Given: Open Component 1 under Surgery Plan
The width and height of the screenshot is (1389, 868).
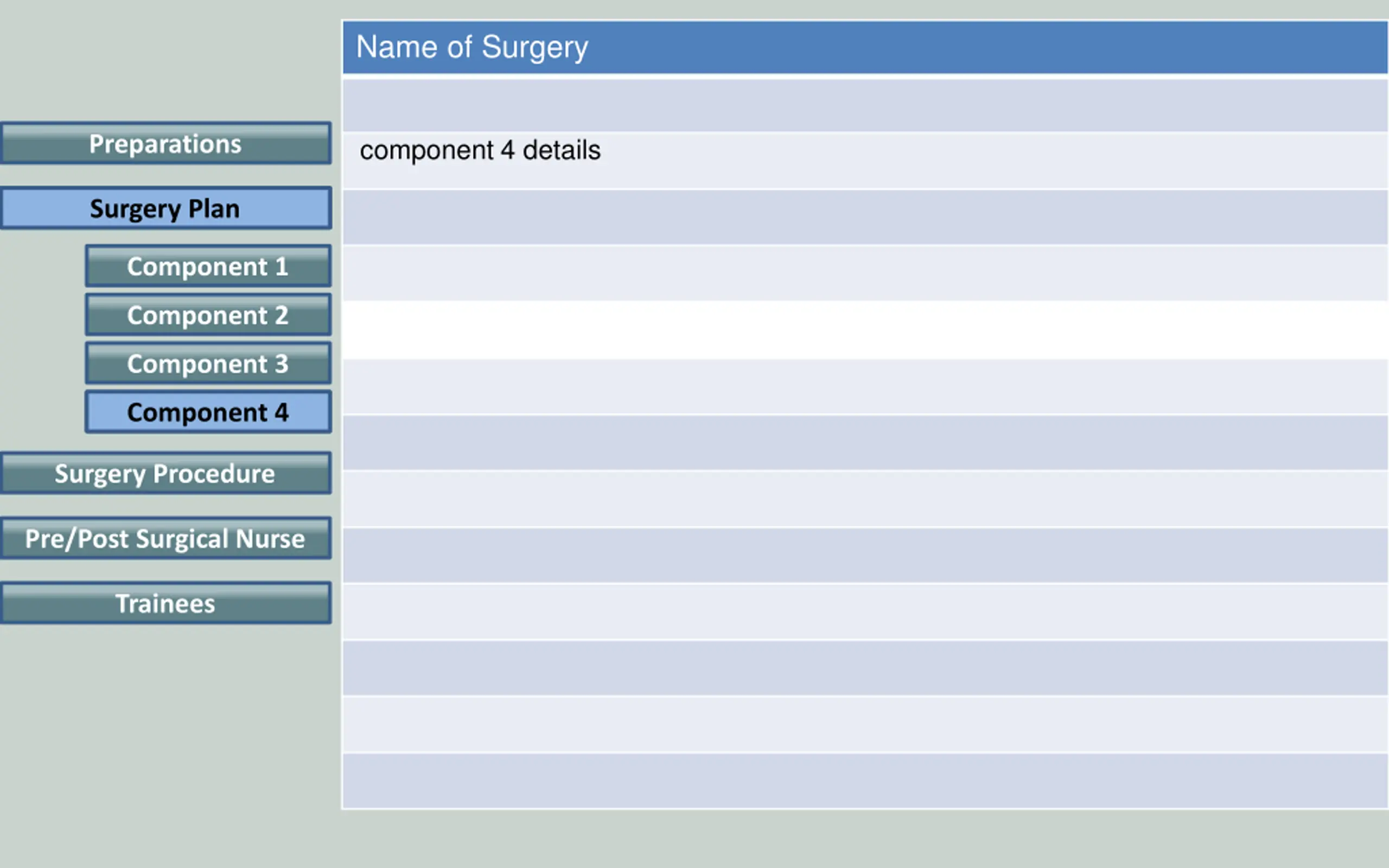Looking at the screenshot, I should 208,266.
